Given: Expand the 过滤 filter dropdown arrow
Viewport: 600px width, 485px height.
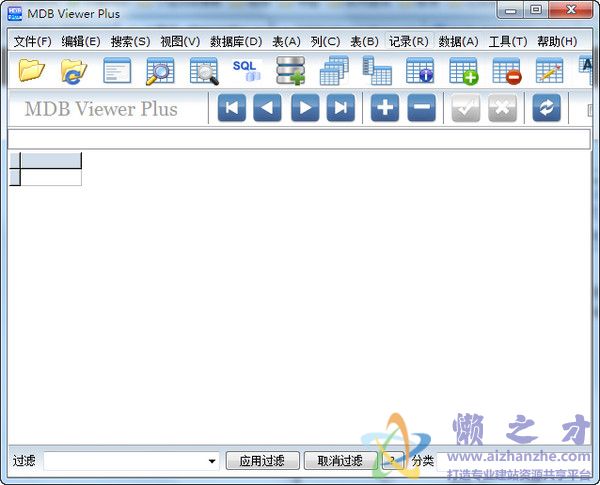Looking at the screenshot, I should [212, 461].
